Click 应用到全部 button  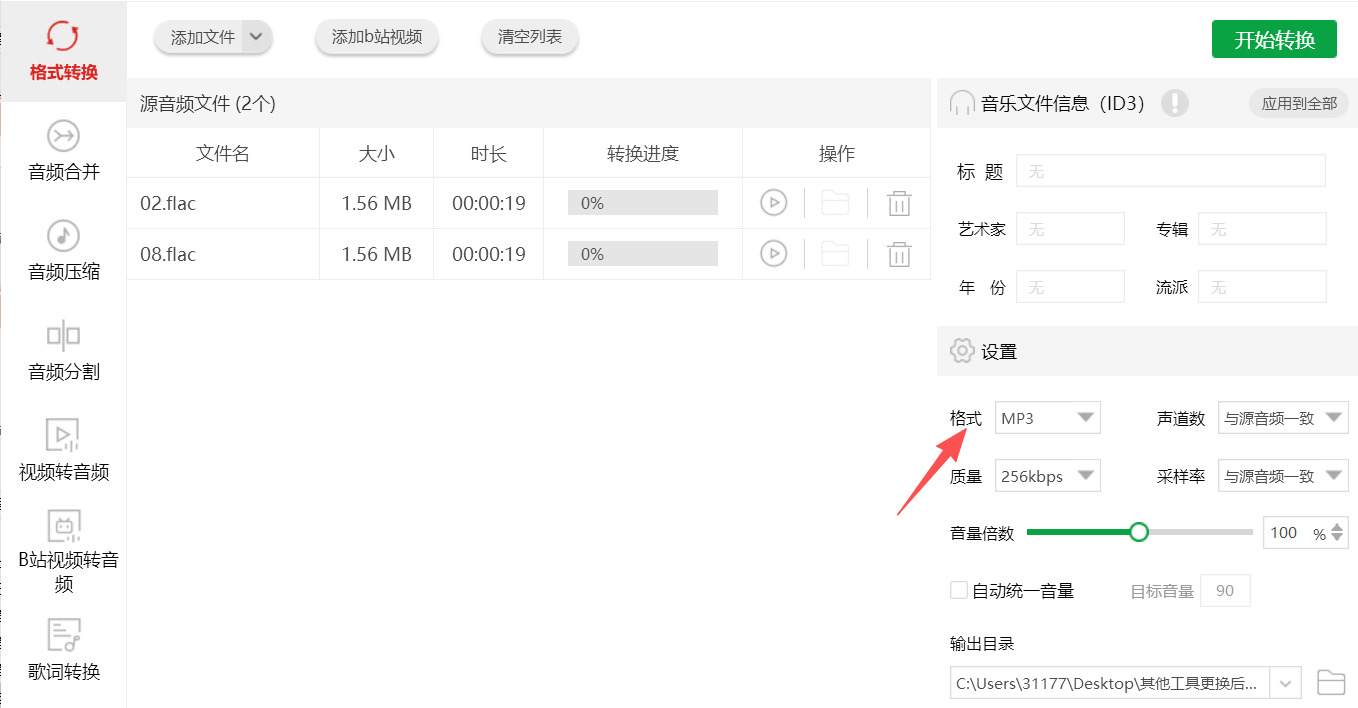(1299, 103)
